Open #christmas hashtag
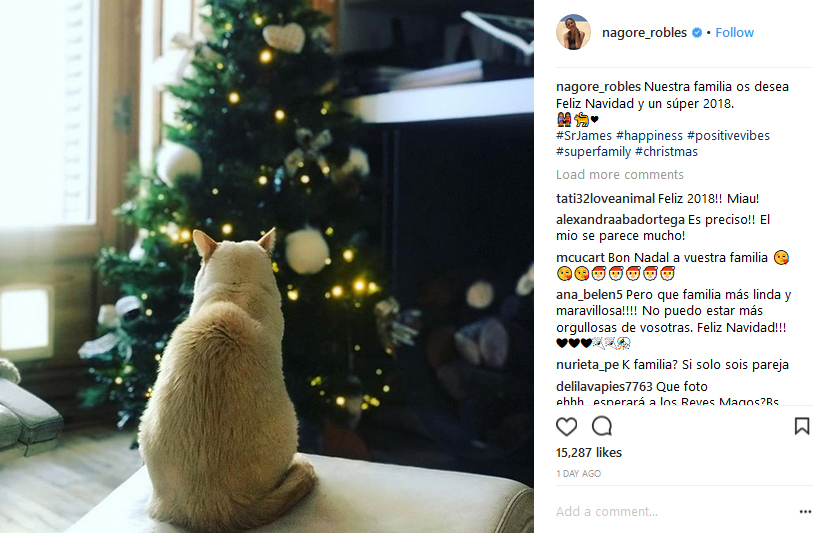Screen dimensions: 815x533 (x=666, y=152)
